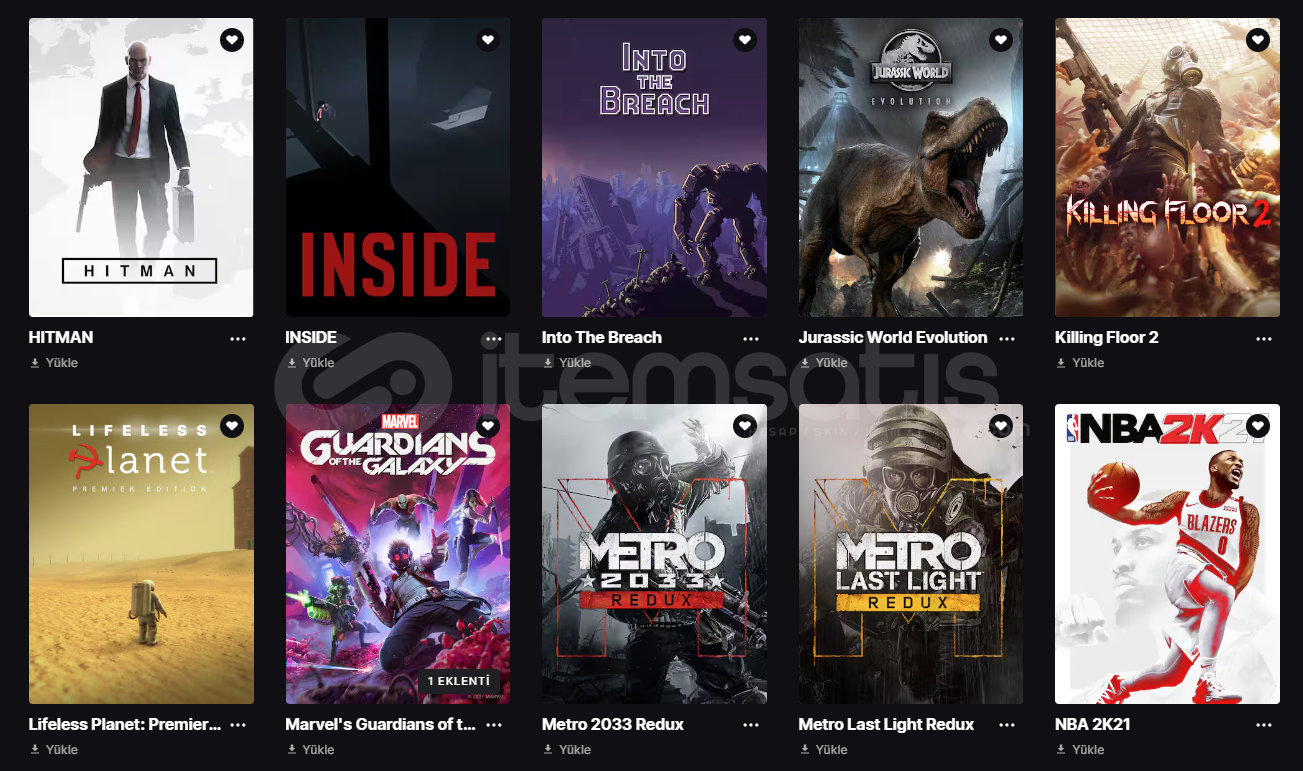Toggle favorite heart on Killing Floor 2
The width and height of the screenshot is (1303, 771).
click(1258, 40)
